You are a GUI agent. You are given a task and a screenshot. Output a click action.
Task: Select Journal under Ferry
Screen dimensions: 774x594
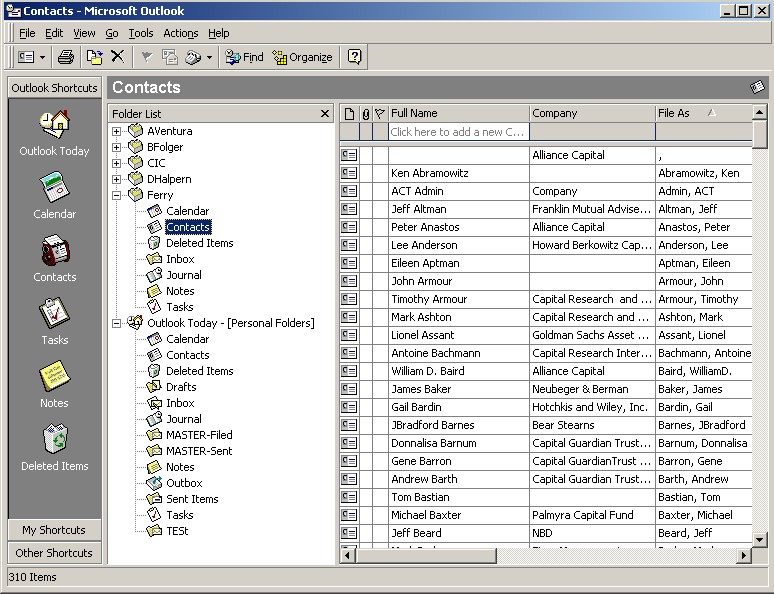point(184,275)
